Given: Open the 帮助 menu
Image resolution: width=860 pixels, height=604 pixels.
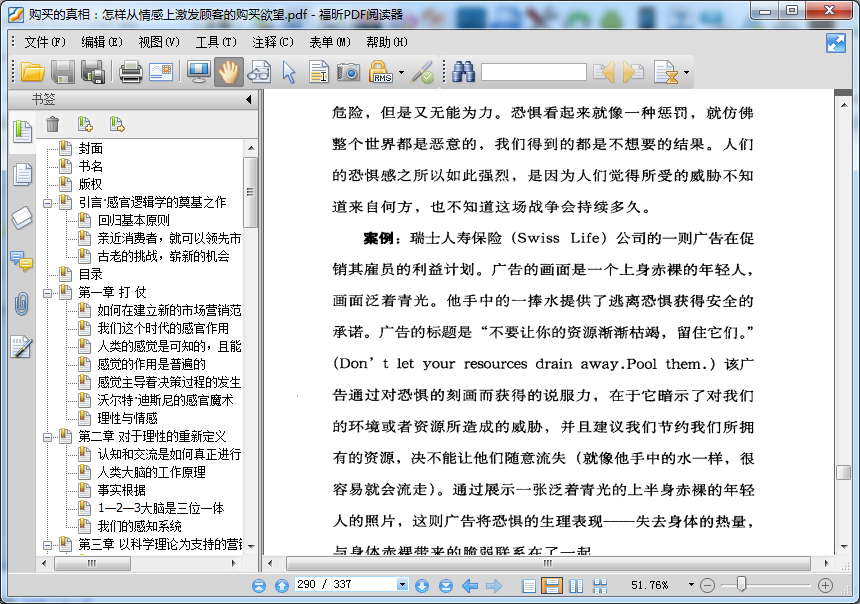Looking at the screenshot, I should 387,42.
